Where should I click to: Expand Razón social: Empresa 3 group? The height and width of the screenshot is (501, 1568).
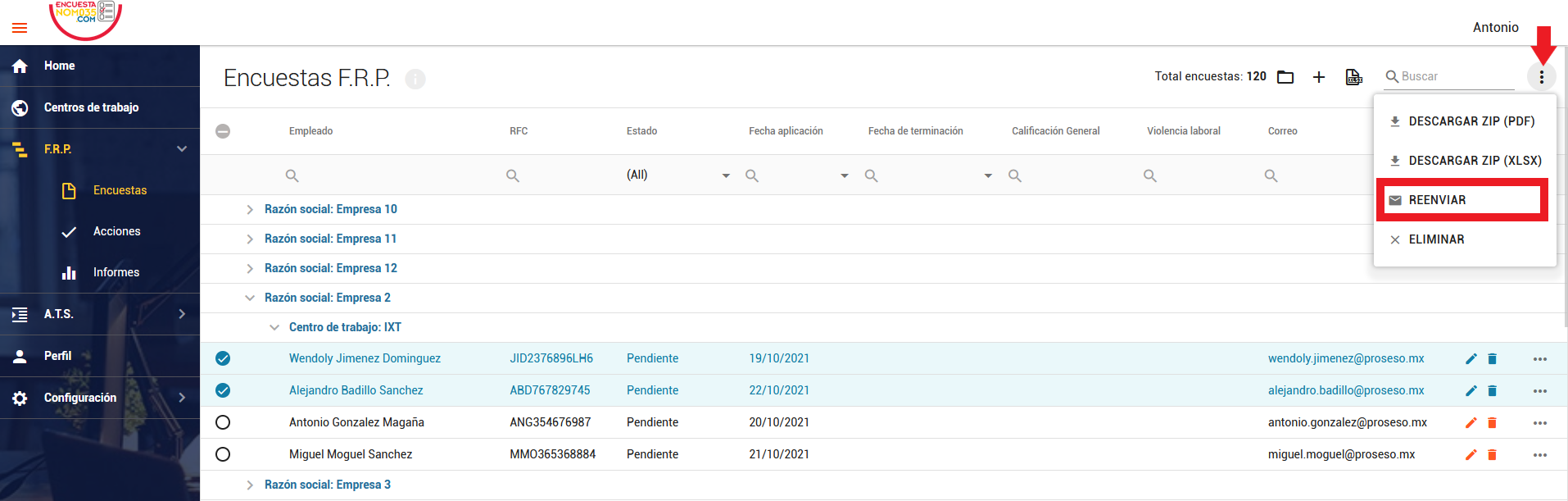tap(250, 485)
